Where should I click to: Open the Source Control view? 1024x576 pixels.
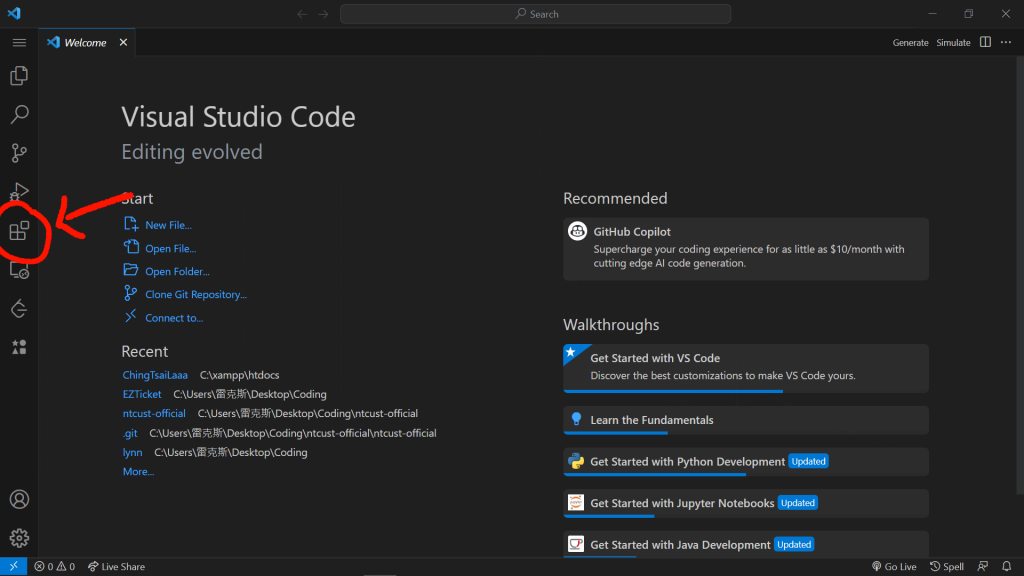pos(19,153)
